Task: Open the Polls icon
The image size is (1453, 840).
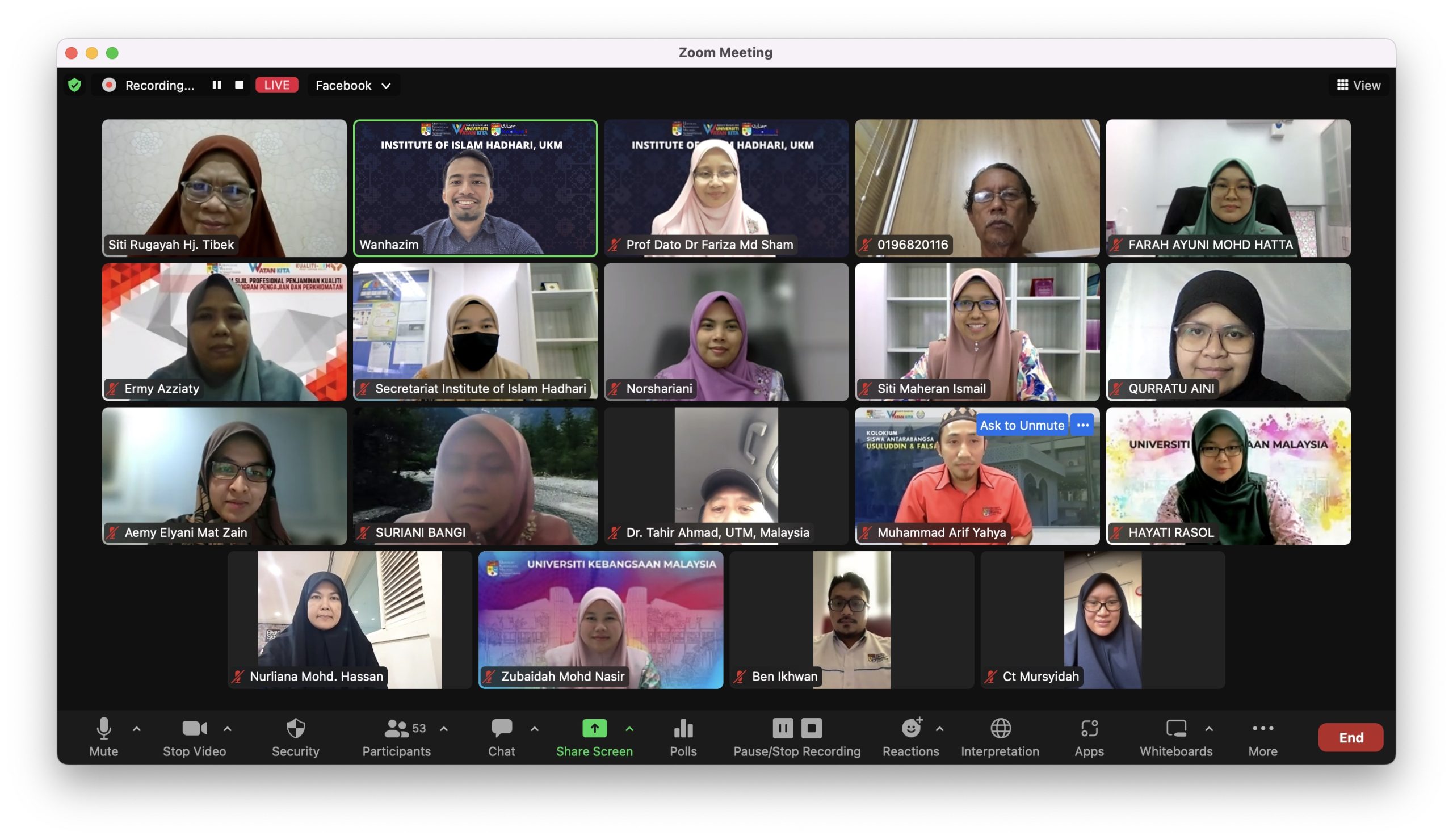Action: click(683, 729)
